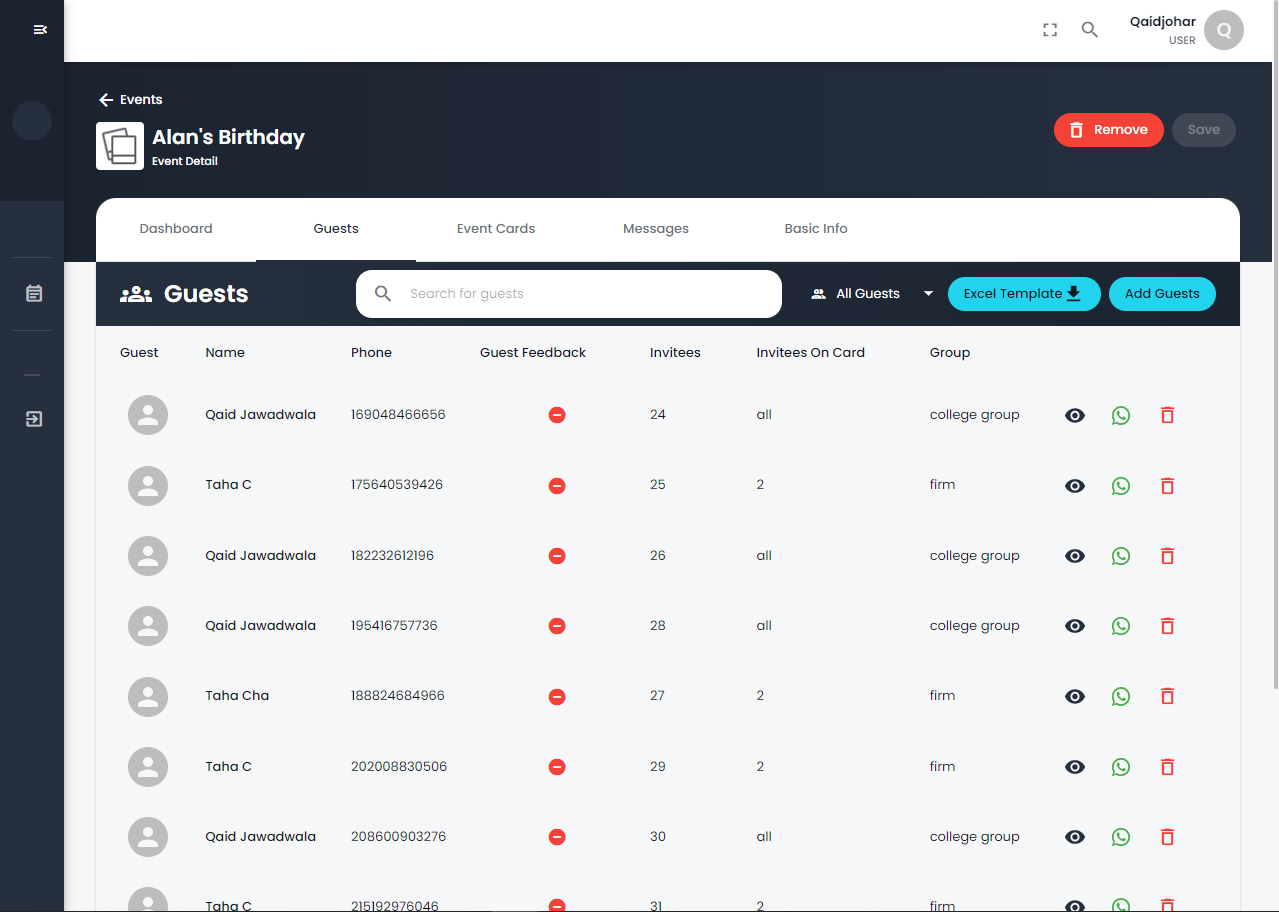1279x912 pixels.
Task: View details for guest phone 182232612196
Action: tap(1075, 556)
